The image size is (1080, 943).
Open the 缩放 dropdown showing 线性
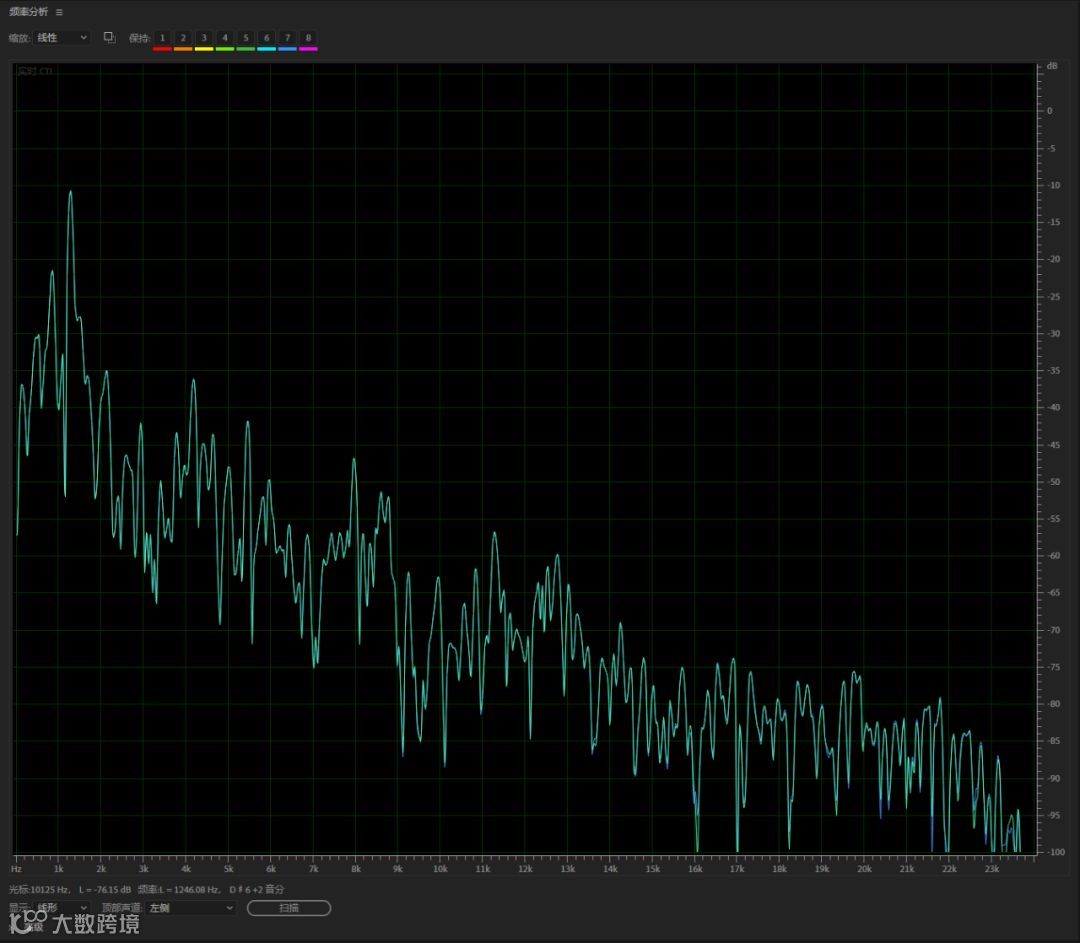[62, 38]
